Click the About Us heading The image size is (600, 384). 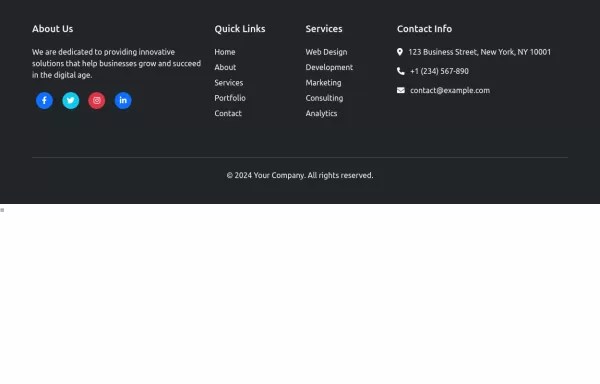click(x=52, y=29)
